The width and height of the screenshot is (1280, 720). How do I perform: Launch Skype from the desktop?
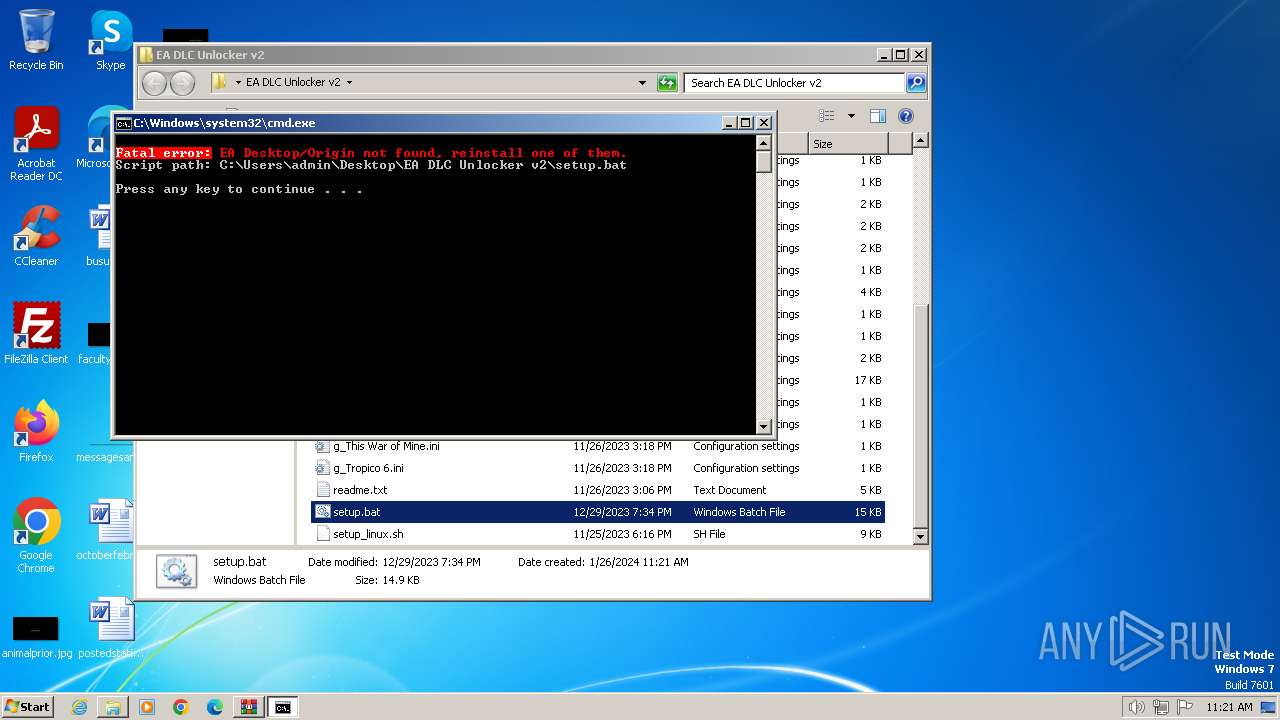pos(110,40)
